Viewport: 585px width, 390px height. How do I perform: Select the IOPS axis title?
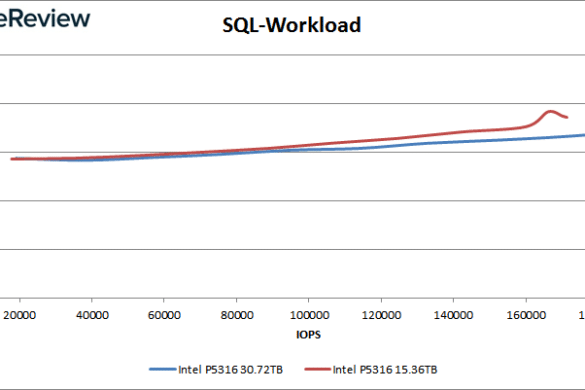[308, 334]
